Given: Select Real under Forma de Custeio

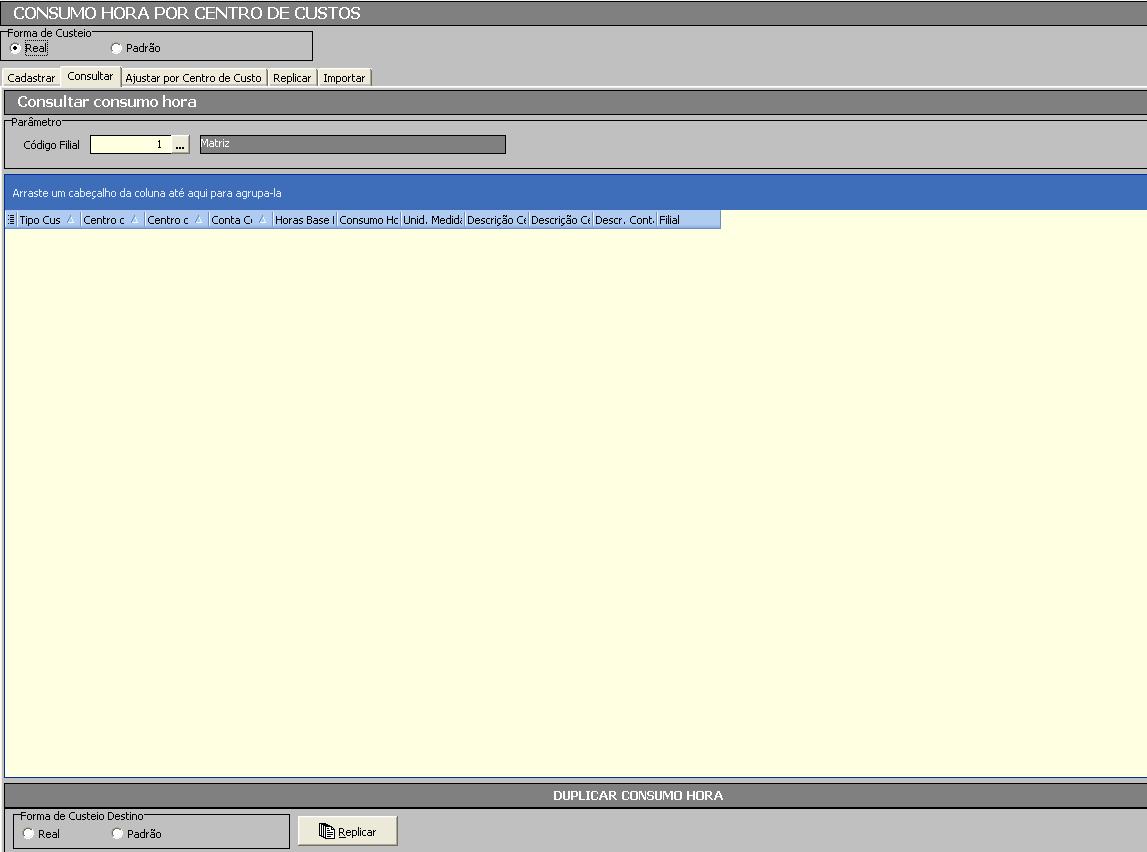Looking at the screenshot, I should (15, 48).
